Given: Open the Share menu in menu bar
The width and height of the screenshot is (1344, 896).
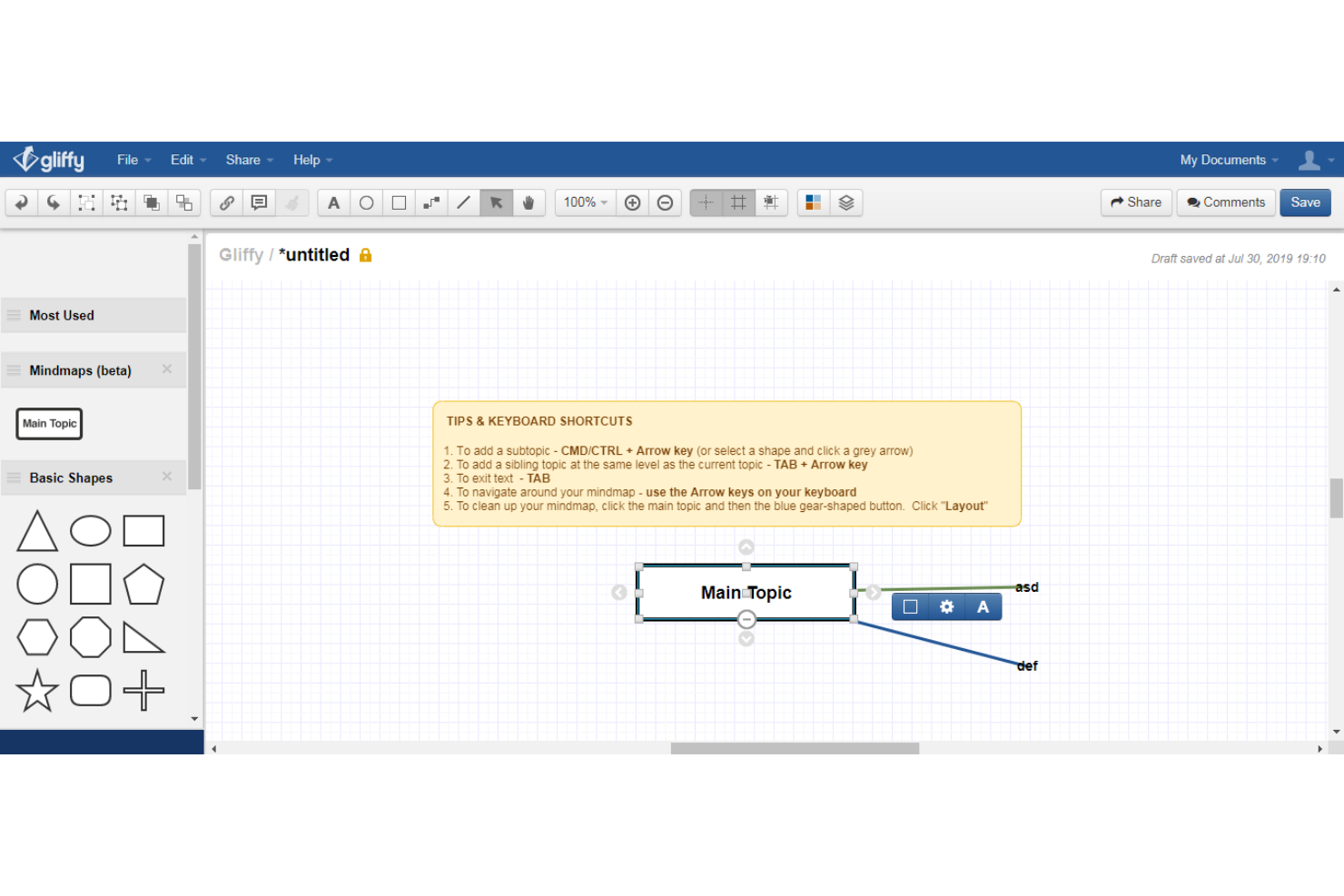Looking at the screenshot, I should [x=249, y=160].
